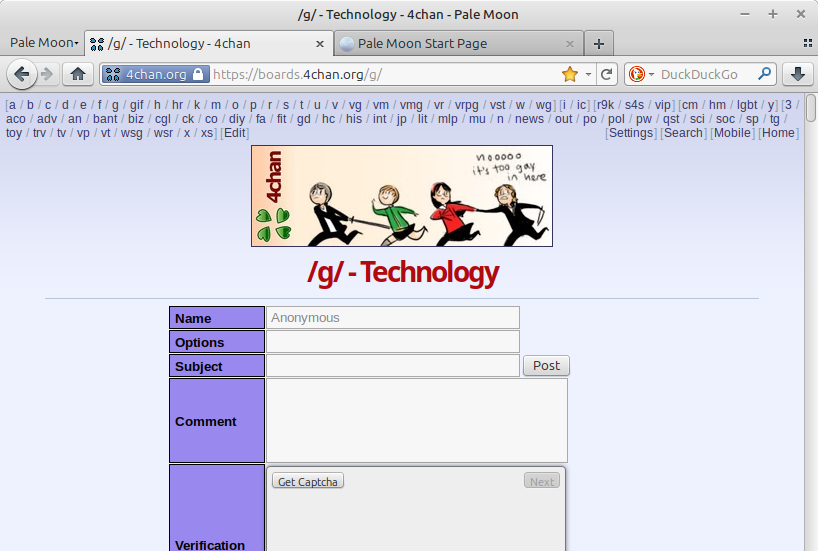Click the Post button
The width and height of the screenshot is (818, 551).
point(546,366)
